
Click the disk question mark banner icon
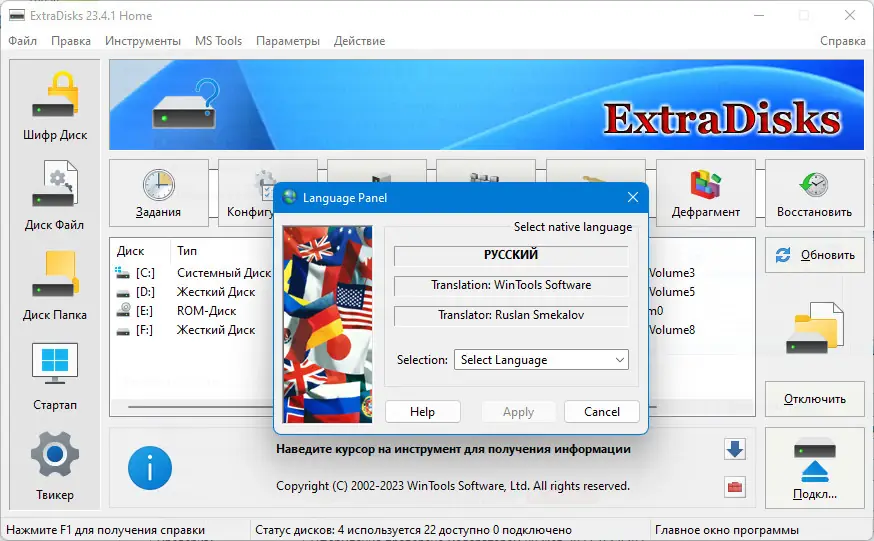pyautogui.click(x=186, y=105)
